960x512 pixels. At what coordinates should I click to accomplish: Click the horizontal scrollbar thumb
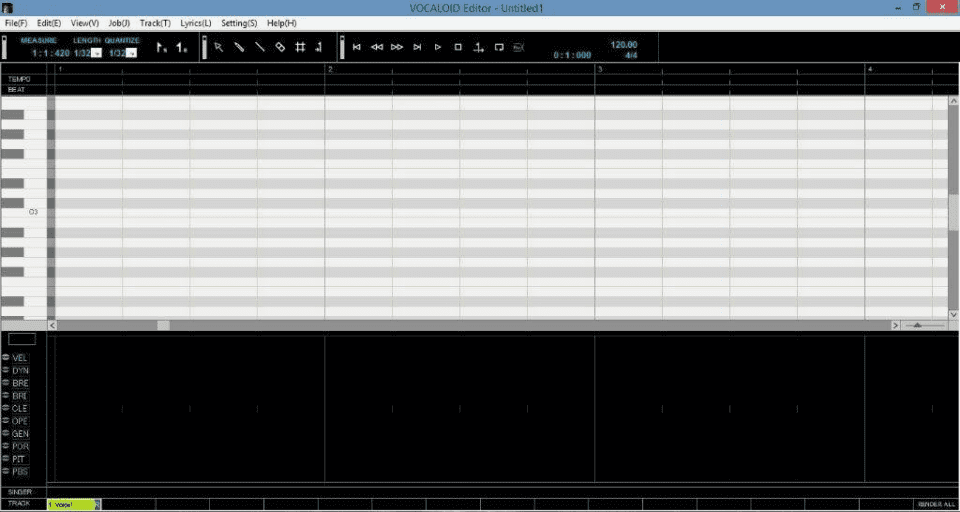163,325
